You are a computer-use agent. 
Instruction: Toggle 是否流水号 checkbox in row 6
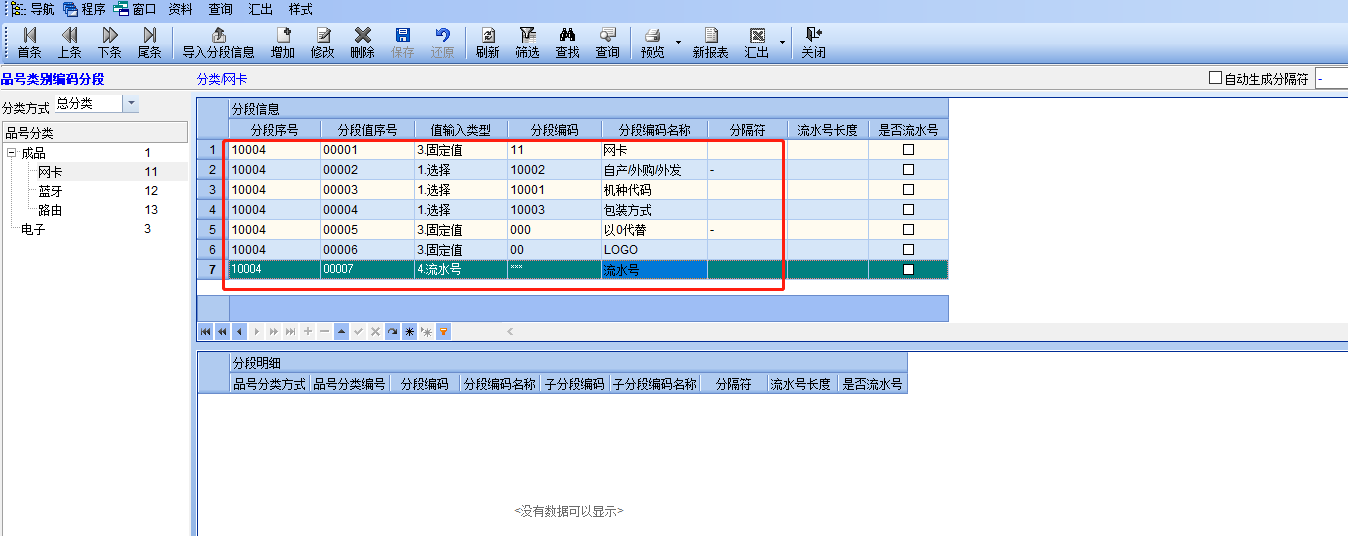[908, 249]
